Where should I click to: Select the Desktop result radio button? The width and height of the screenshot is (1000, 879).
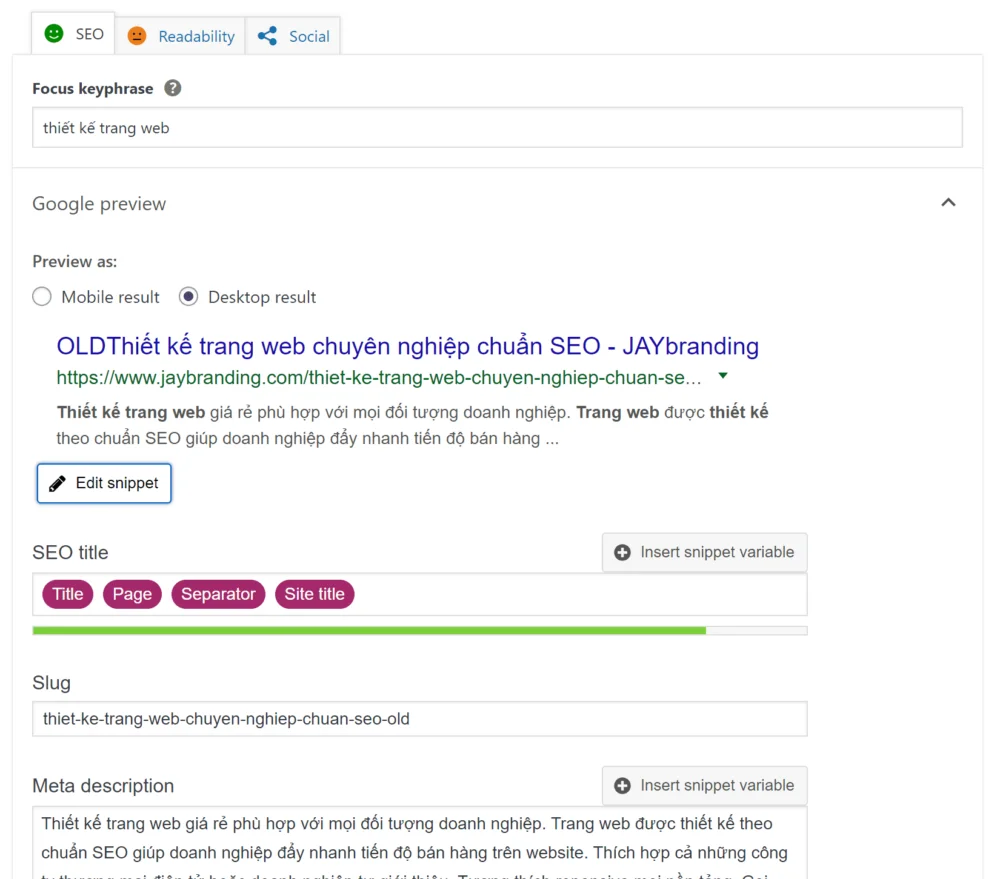coord(188,297)
